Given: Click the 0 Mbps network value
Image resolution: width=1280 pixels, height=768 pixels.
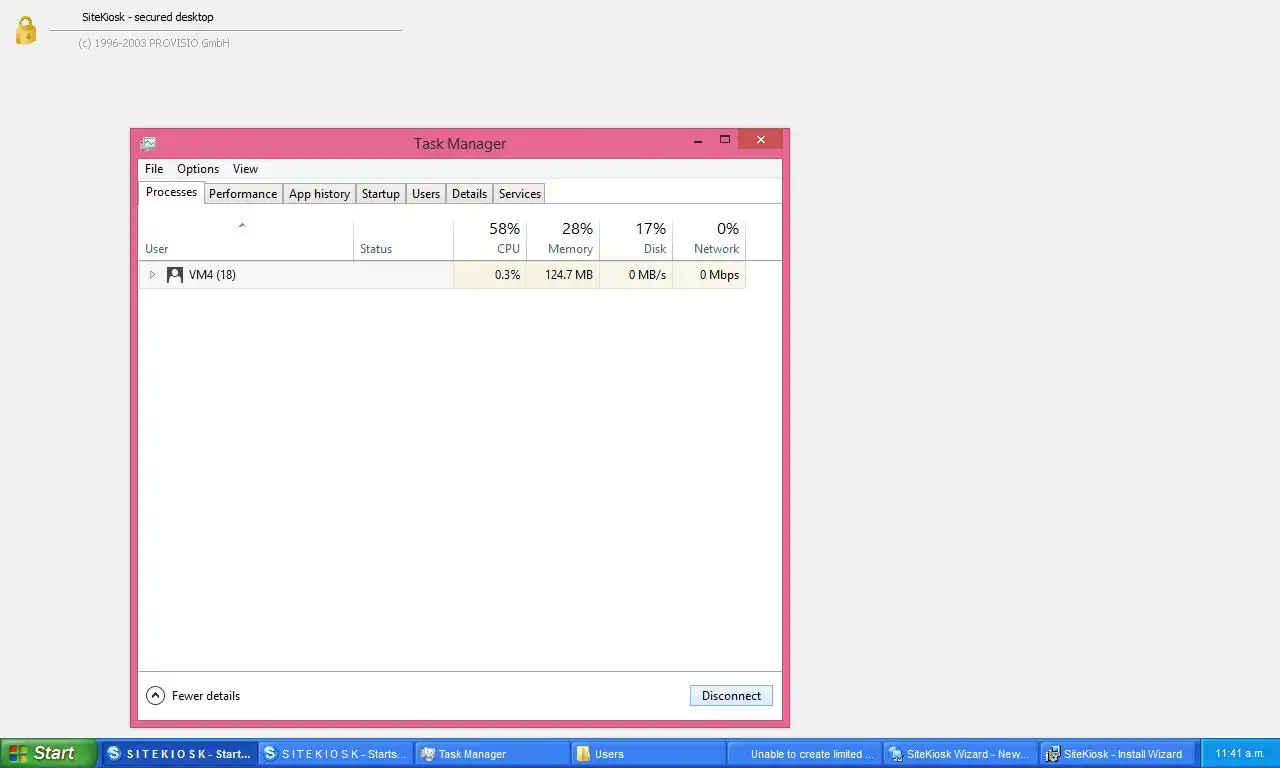Looking at the screenshot, I should tap(719, 275).
